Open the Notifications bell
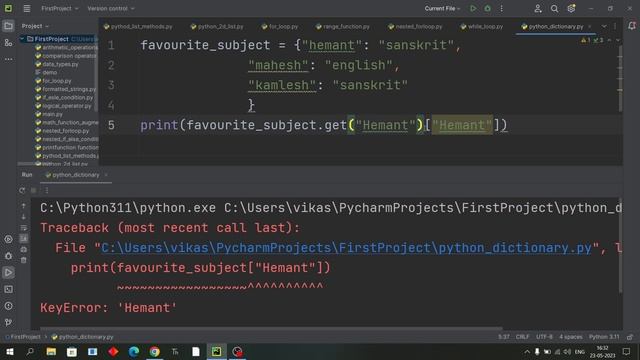Screen dimensions: 640x360 pyautogui.click(x=632, y=26)
